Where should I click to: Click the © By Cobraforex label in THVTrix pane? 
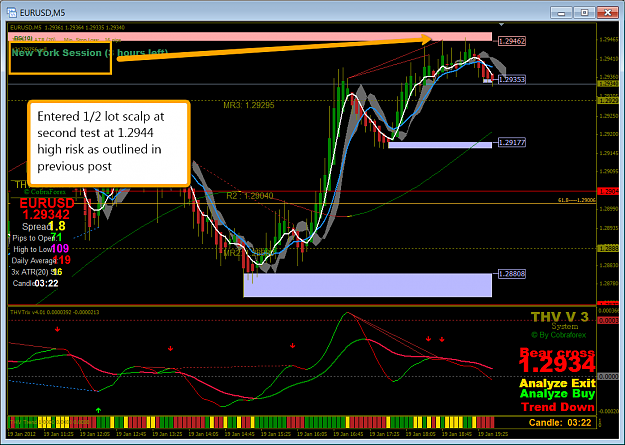click(x=558, y=335)
